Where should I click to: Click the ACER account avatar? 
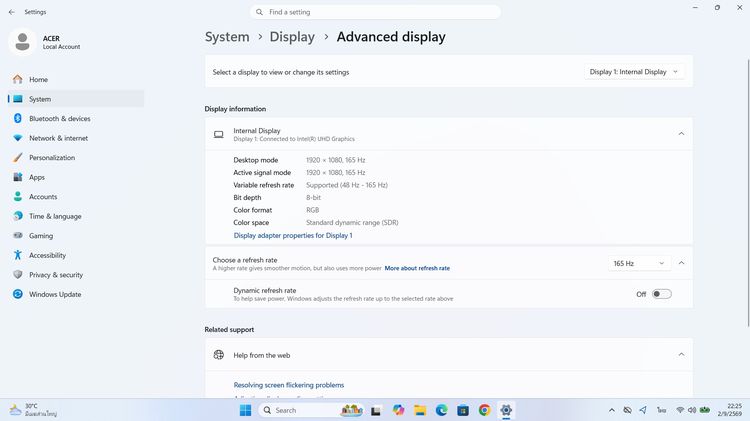22,42
